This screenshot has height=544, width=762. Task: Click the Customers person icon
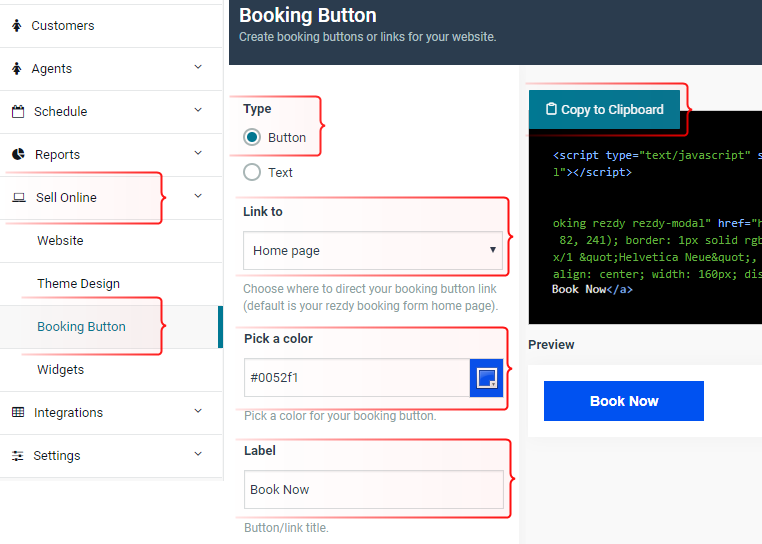click(17, 26)
